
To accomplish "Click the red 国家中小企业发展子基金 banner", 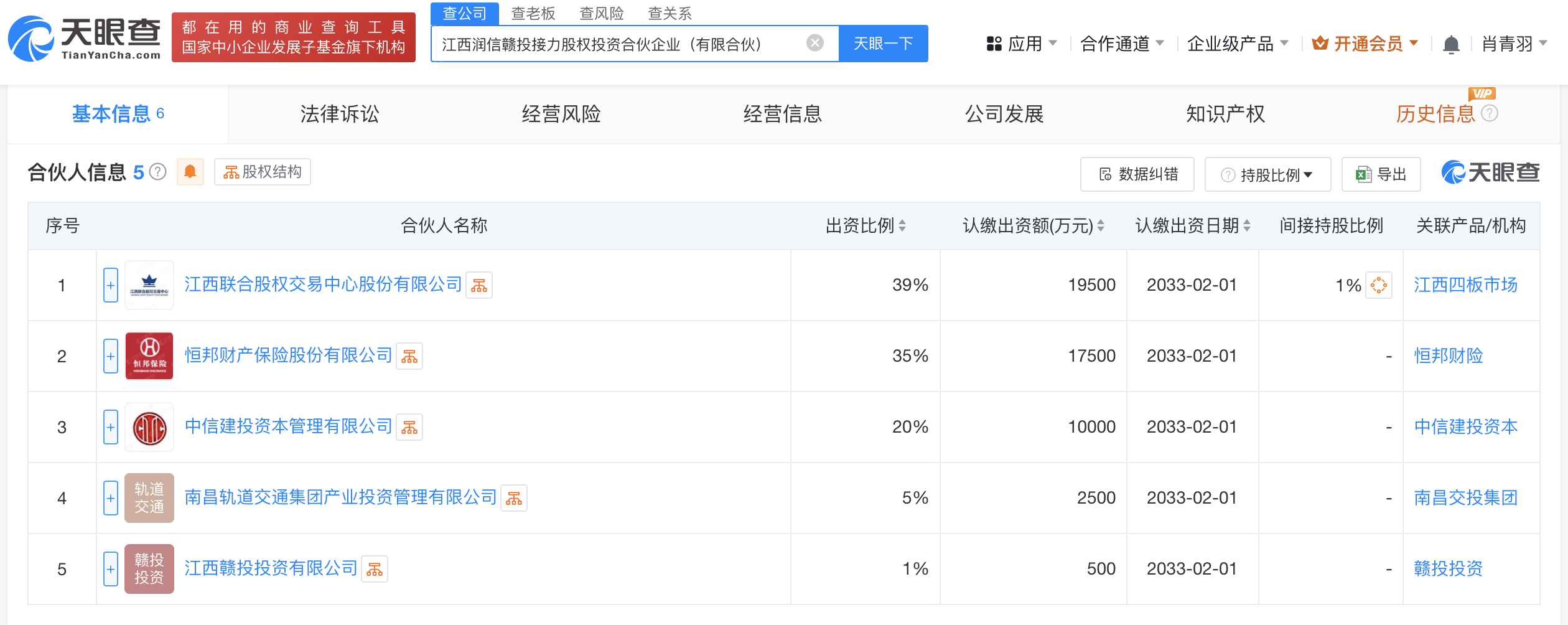I will click(x=294, y=37).
